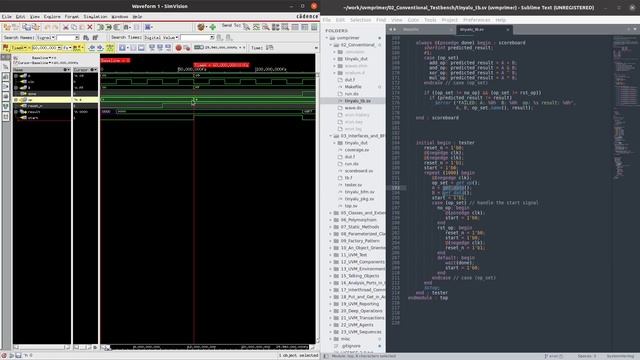Click the cut (scissors) icon in SimVision toolbar
This screenshot has width=640, height=360.
pyautogui.click(x=66, y=27)
